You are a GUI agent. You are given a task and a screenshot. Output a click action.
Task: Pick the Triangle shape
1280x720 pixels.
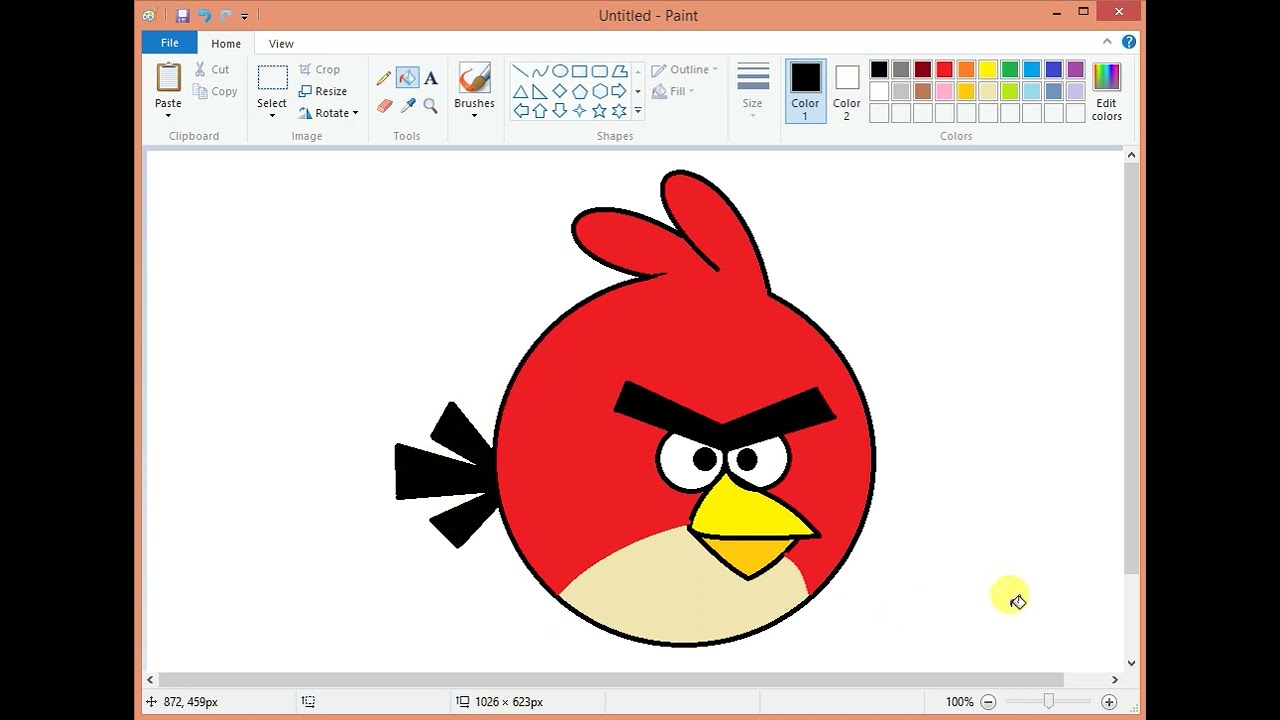click(x=520, y=91)
